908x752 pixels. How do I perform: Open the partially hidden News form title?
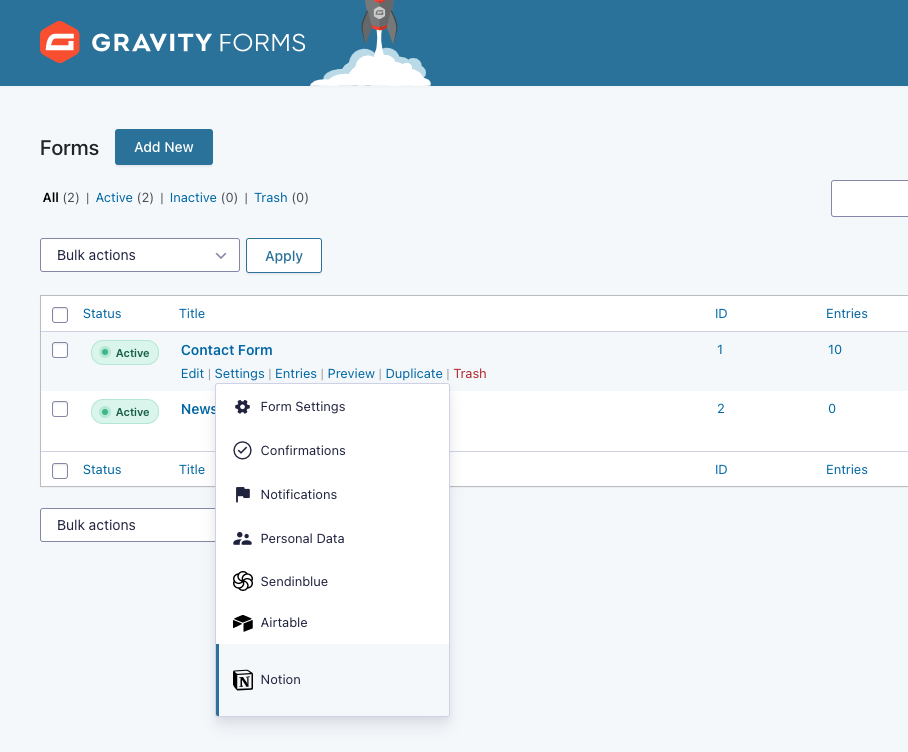pos(198,409)
